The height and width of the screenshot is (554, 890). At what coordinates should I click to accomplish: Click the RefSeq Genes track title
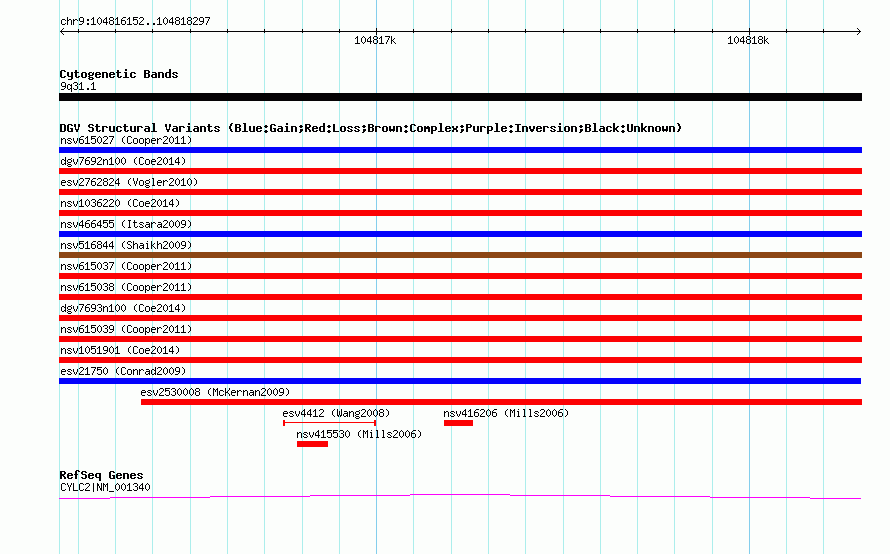tap(101, 475)
